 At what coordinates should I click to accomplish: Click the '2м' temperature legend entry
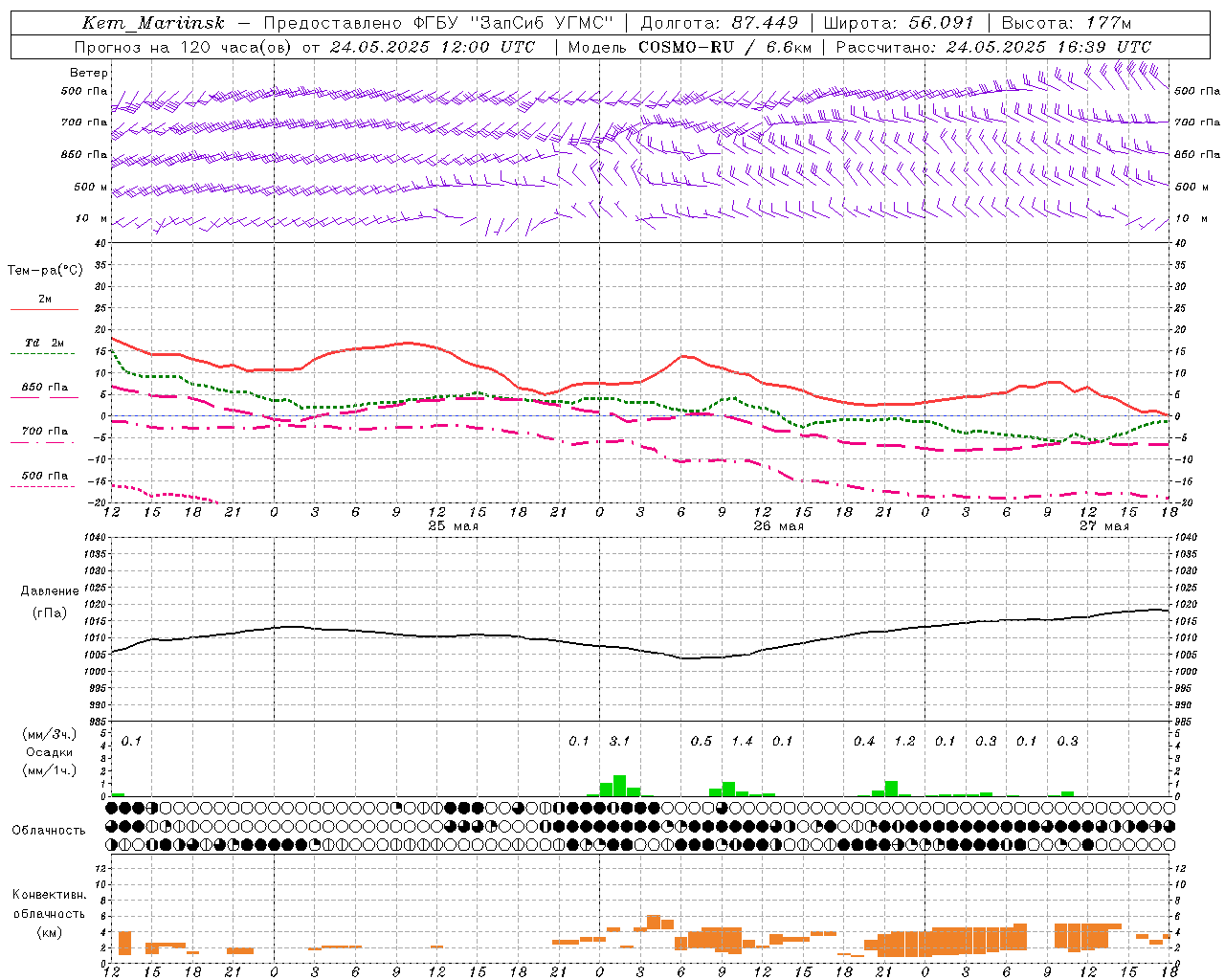[x=45, y=300]
